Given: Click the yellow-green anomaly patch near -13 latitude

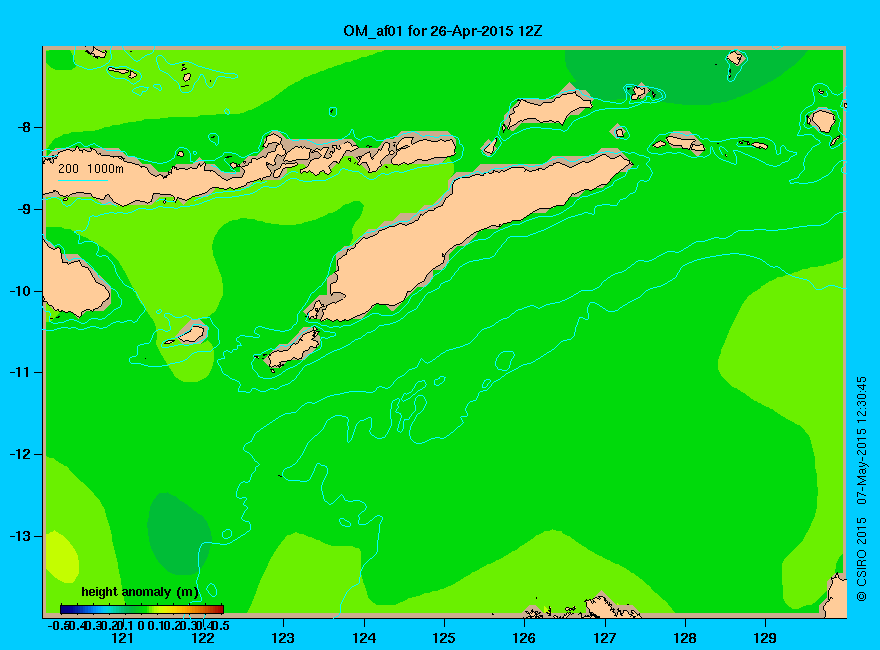Looking at the screenshot, I should [x=61, y=556].
